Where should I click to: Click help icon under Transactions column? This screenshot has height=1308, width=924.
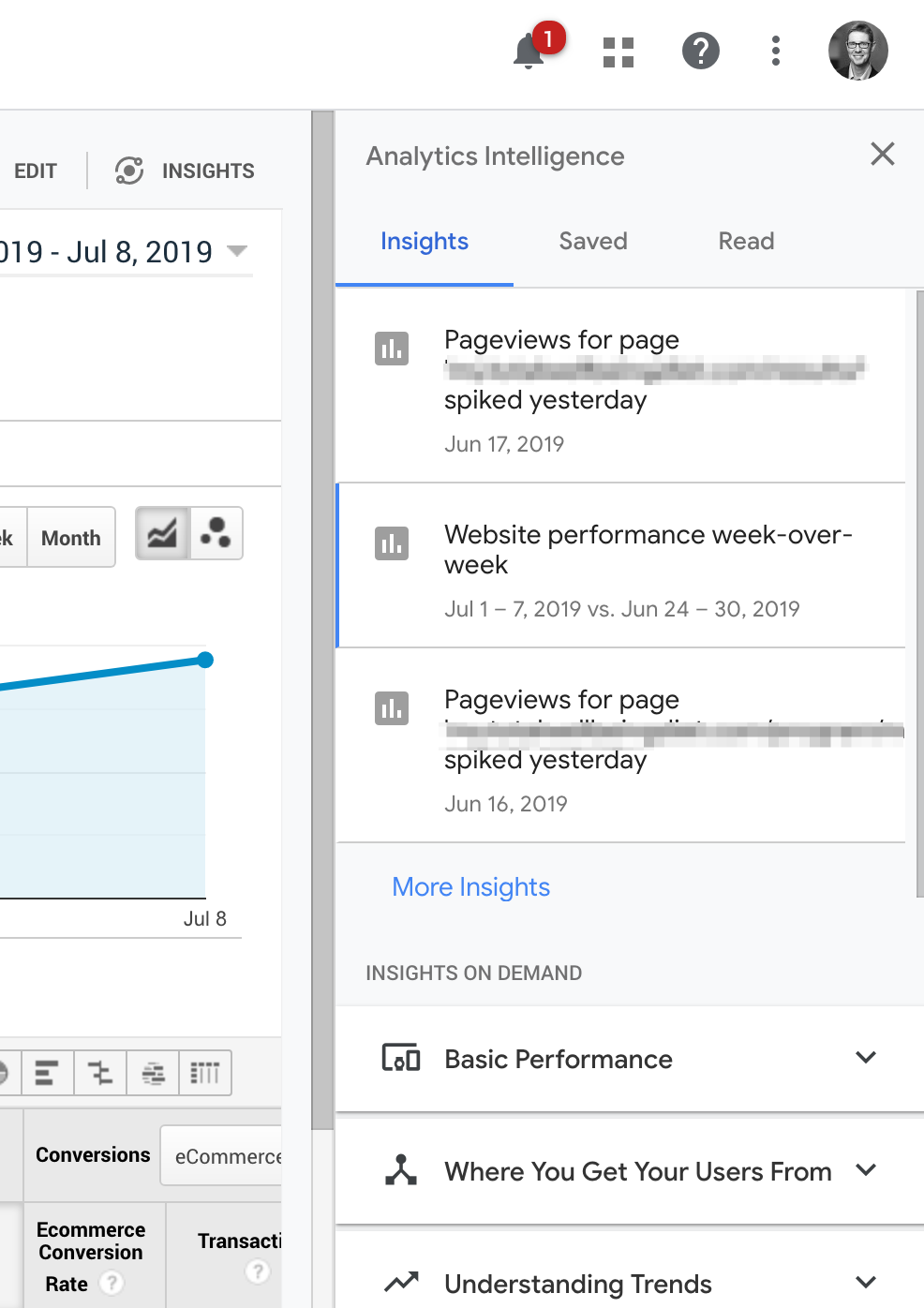tap(258, 1271)
